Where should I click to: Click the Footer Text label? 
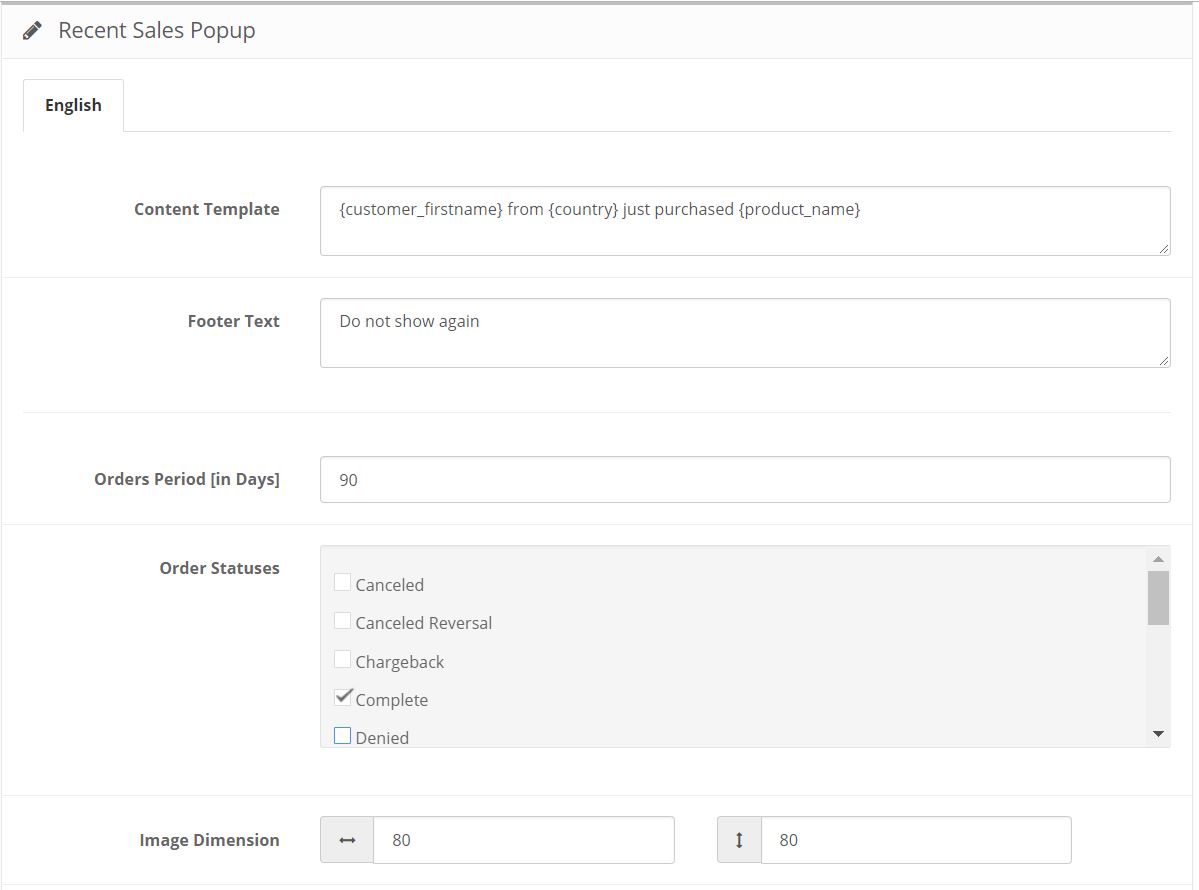pos(233,321)
